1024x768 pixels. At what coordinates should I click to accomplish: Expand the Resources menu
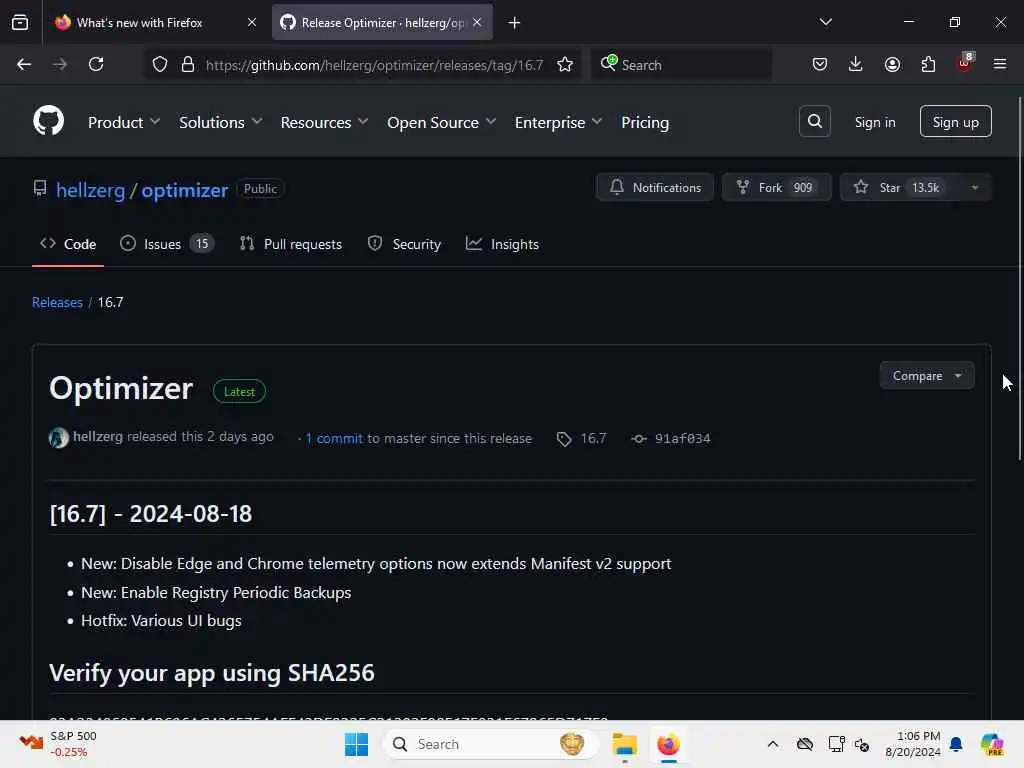(x=325, y=122)
